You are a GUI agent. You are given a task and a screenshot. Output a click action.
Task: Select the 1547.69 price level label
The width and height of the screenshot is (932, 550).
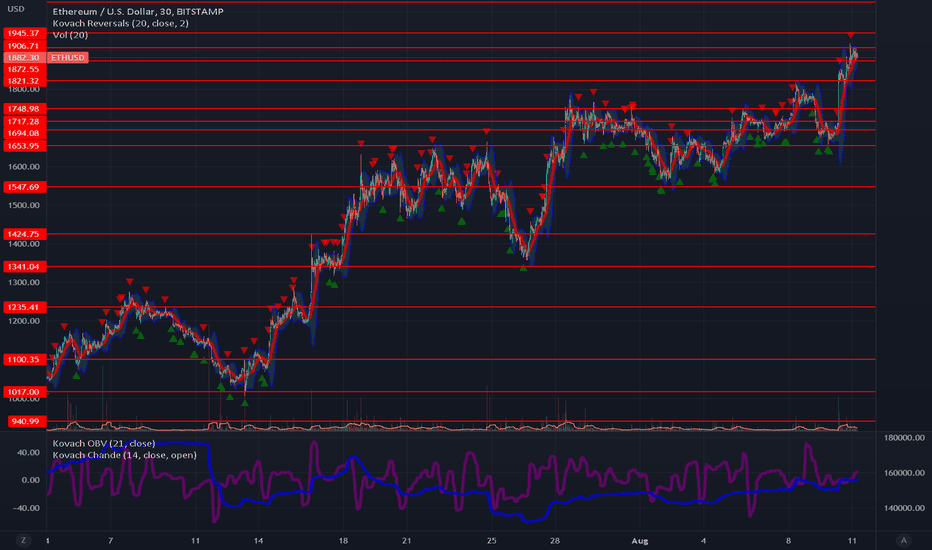click(x=24, y=187)
